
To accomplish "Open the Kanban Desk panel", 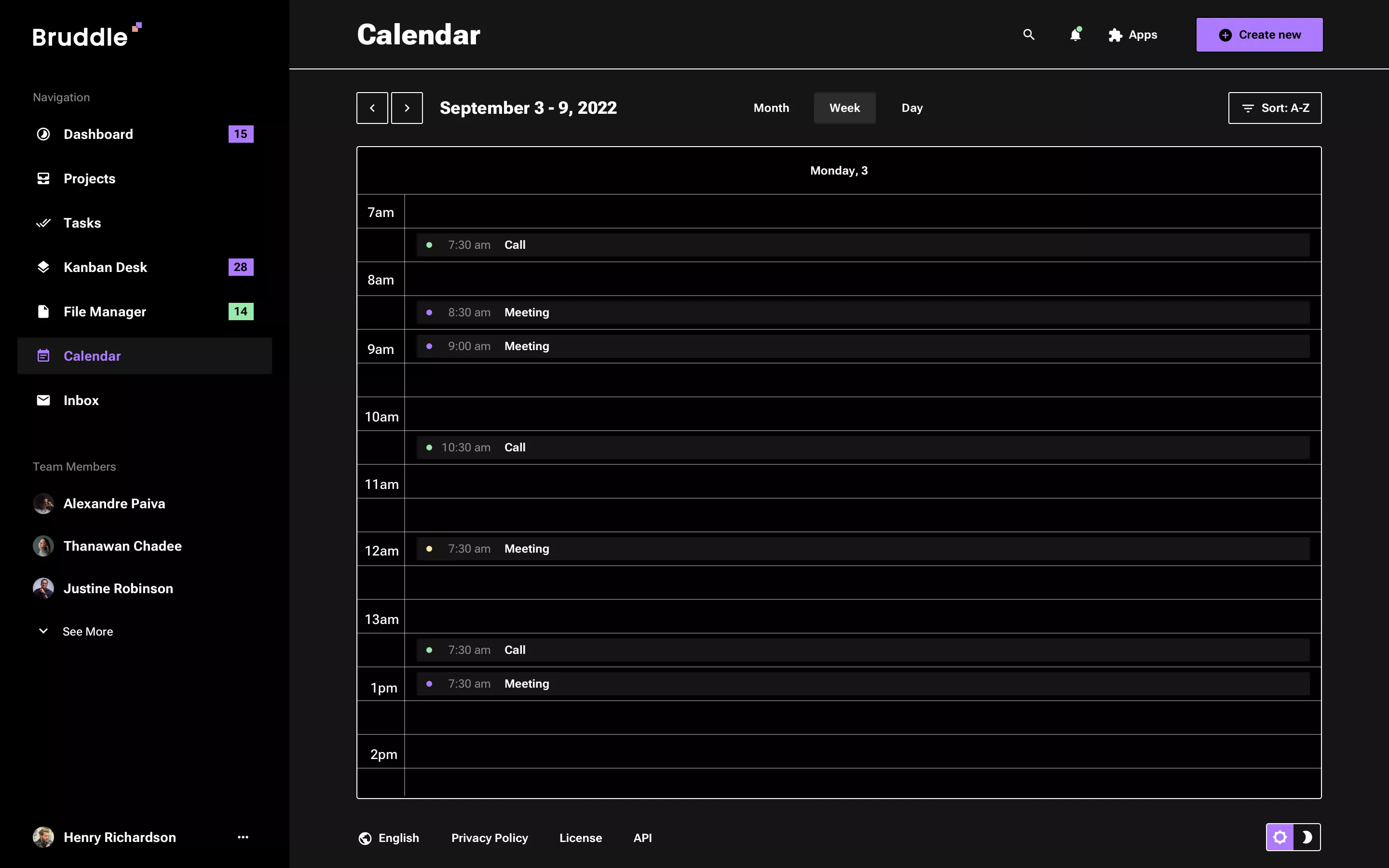I will (105, 266).
